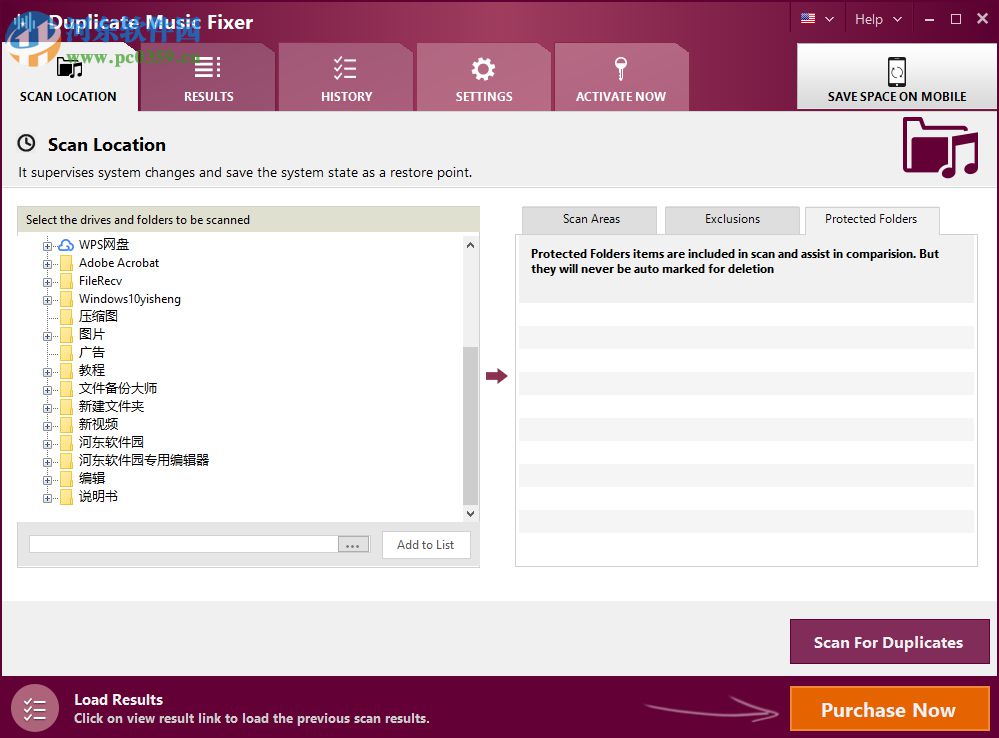999x738 pixels.
Task: Click the folder path input field
Action: tap(183, 544)
